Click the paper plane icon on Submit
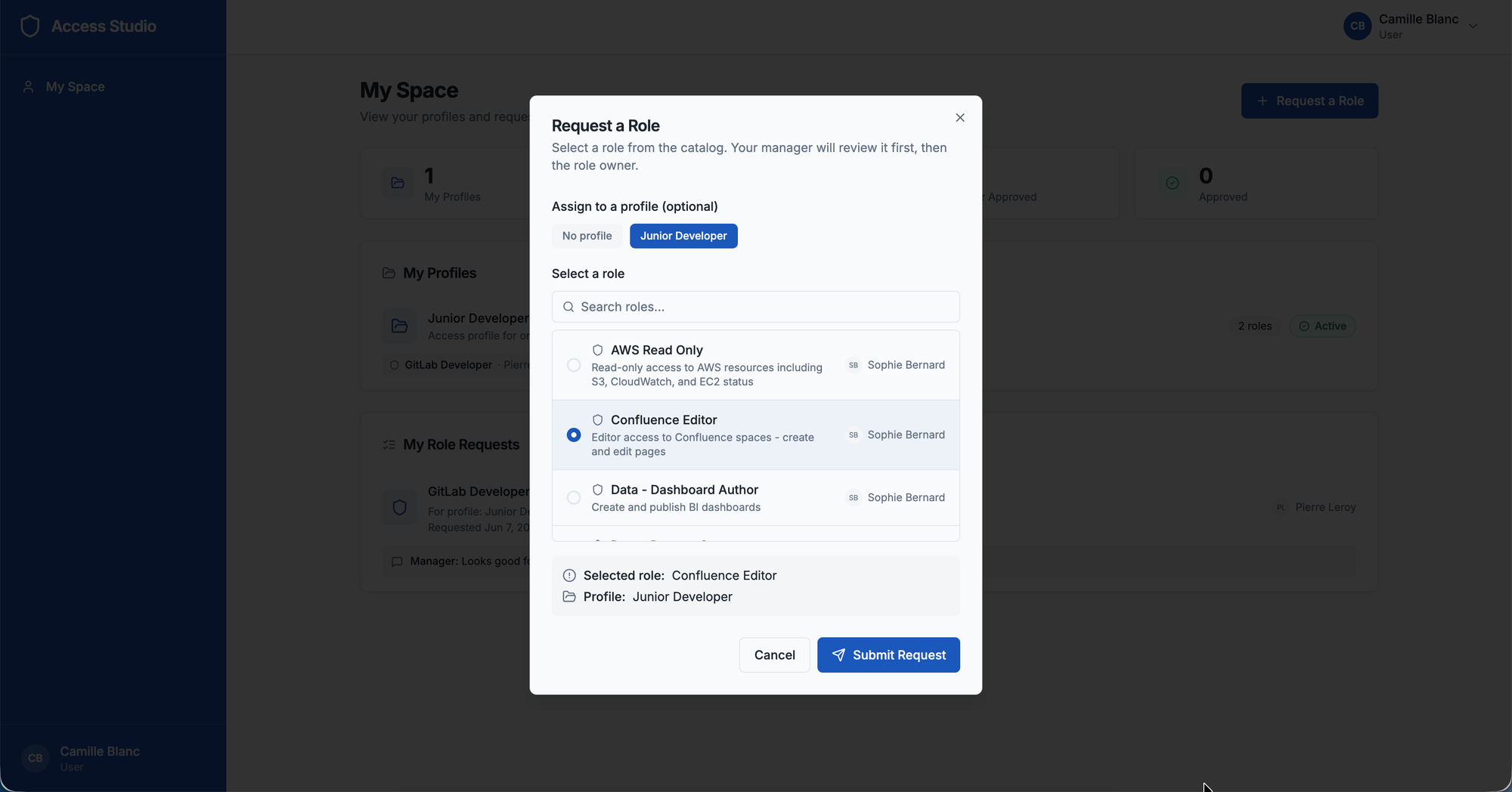The image size is (1512, 792). (x=838, y=655)
